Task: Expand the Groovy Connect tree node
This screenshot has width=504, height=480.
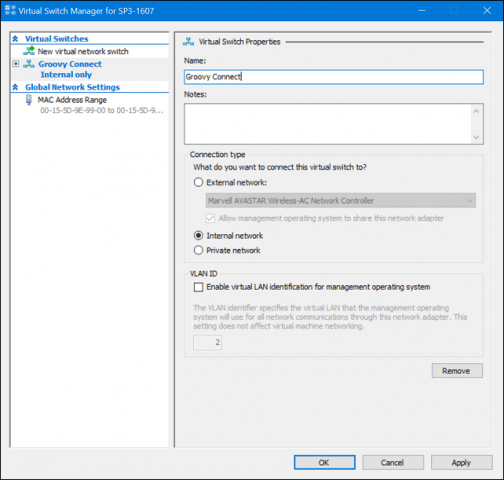Action: click(x=16, y=63)
